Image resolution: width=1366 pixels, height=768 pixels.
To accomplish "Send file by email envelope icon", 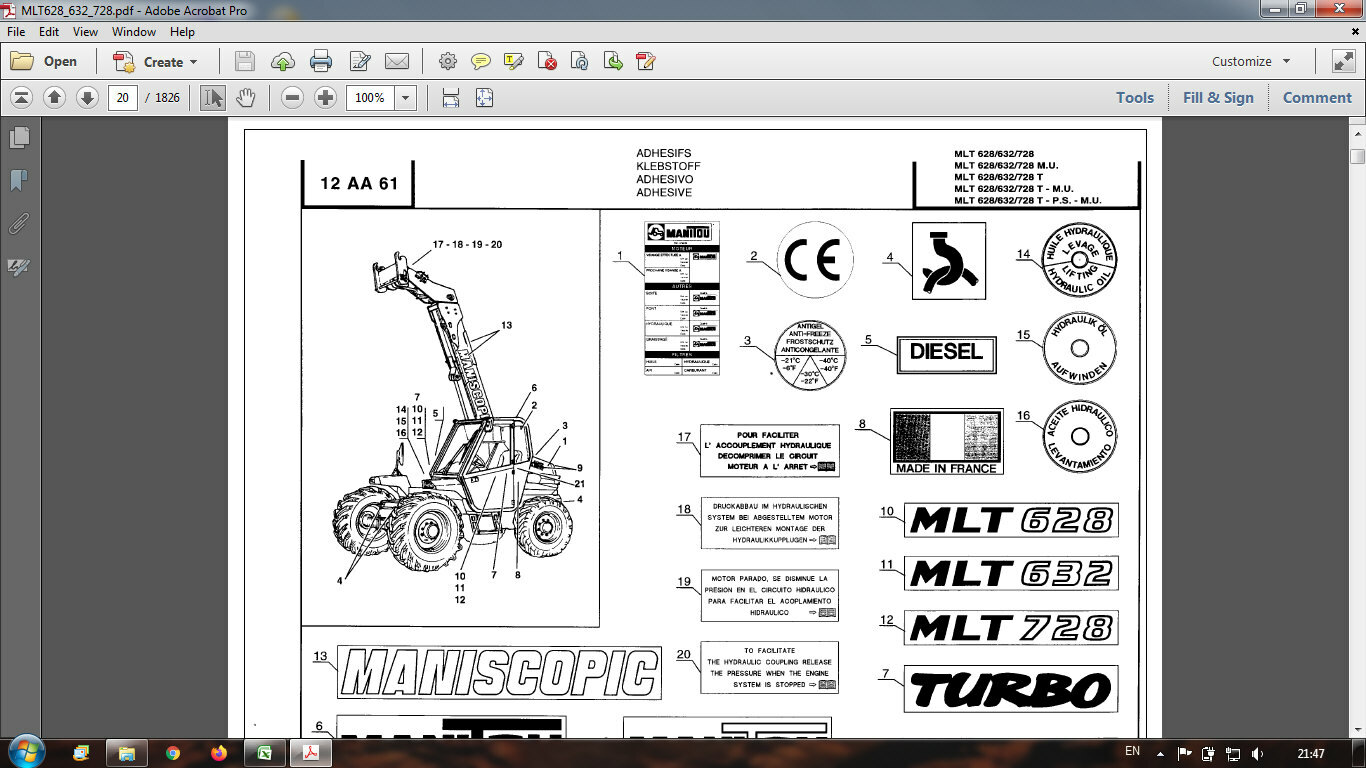I will point(397,61).
